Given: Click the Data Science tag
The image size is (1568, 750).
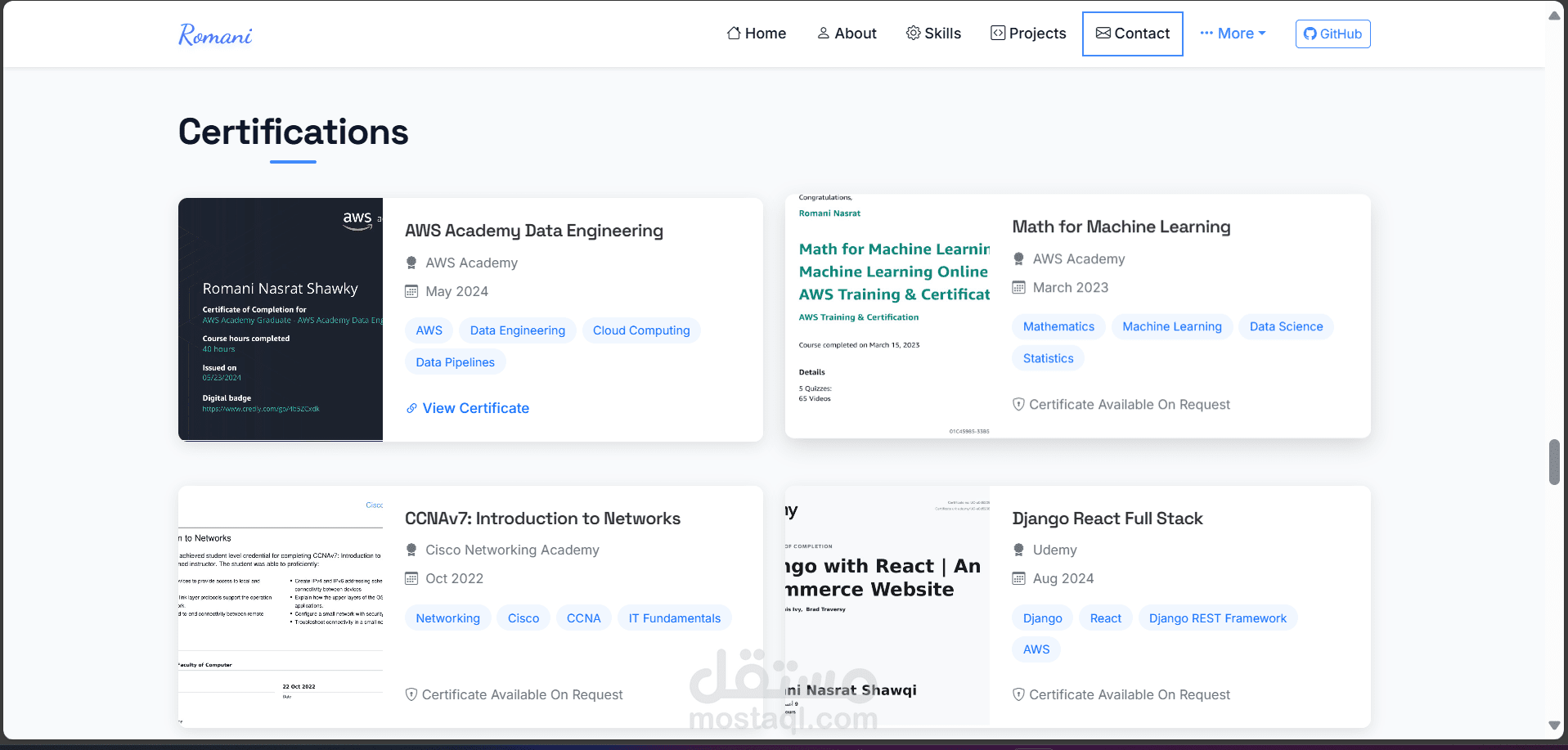Looking at the screenshot, I should tap(1286, 326).
